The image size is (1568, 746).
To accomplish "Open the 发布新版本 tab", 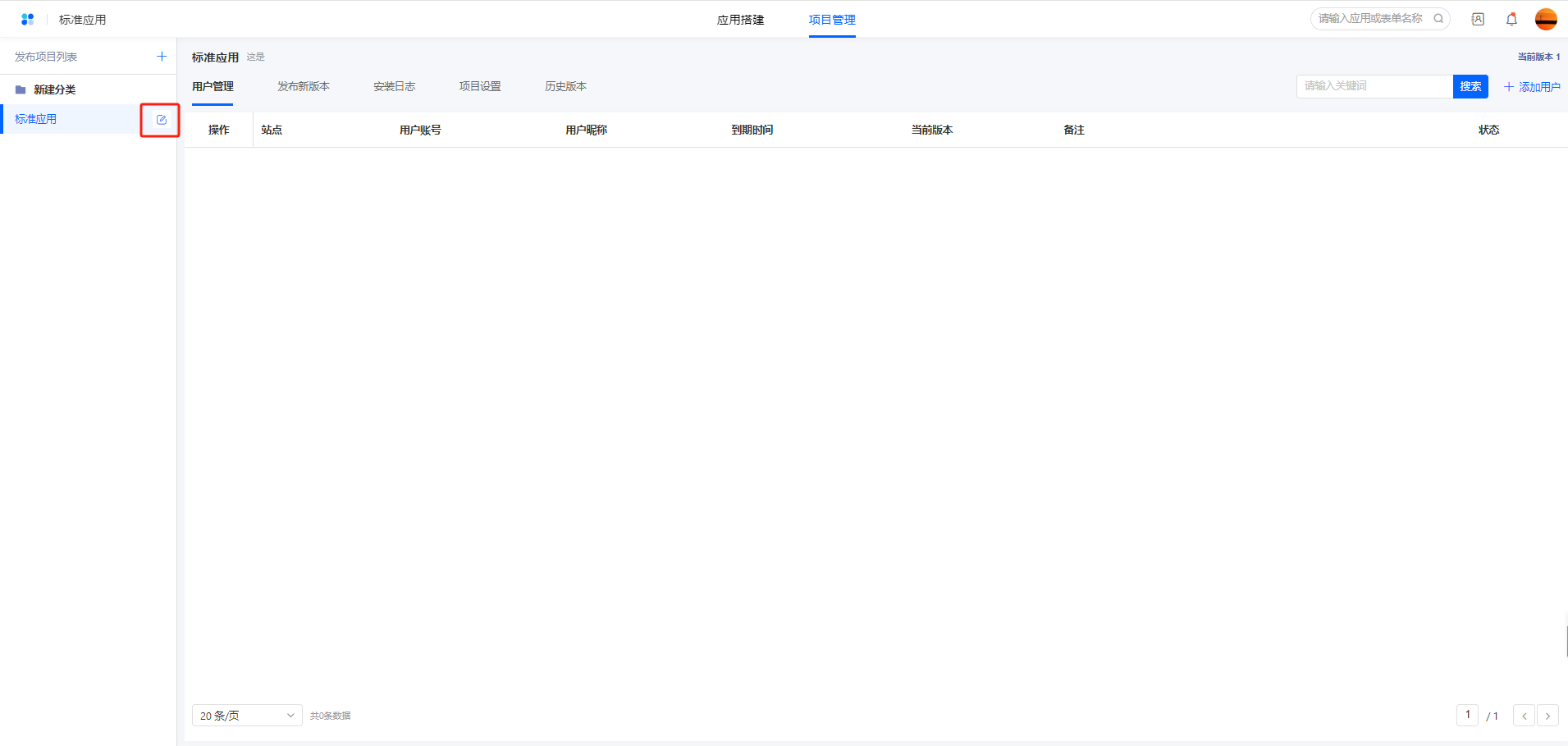I will coord(304,86).
